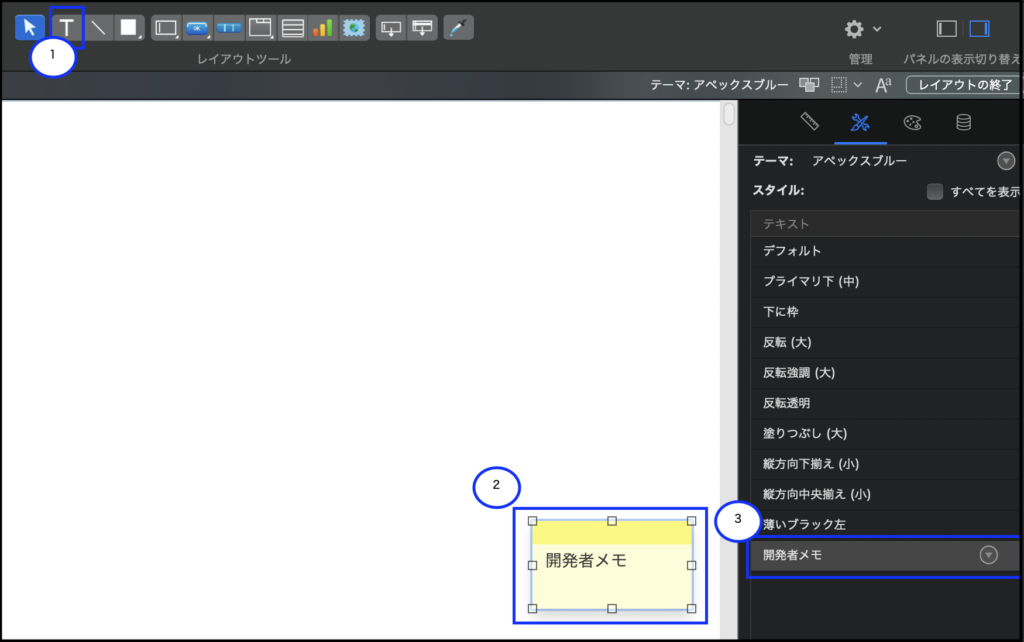Choose the Field/Control tool
Viewport: 1024px width, 642px height.
(x=166, y=28)
